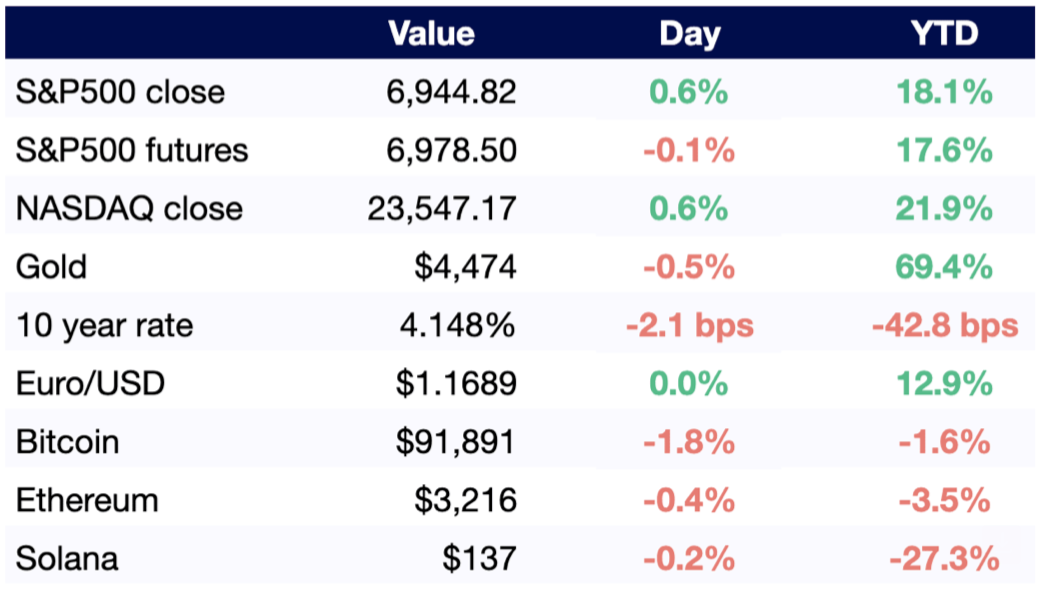Select the S&P500 futures row label
Image resolution: width=1042 pixels, height=591 pixels.
132,151
